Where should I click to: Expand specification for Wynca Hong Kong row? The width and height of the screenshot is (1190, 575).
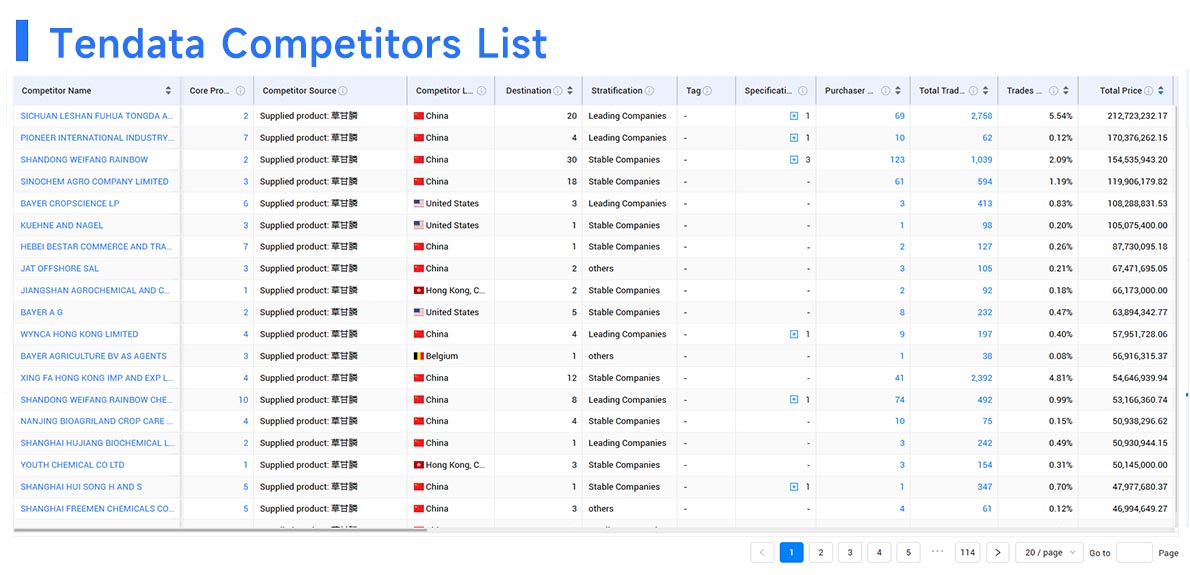(x=794, y=334)
